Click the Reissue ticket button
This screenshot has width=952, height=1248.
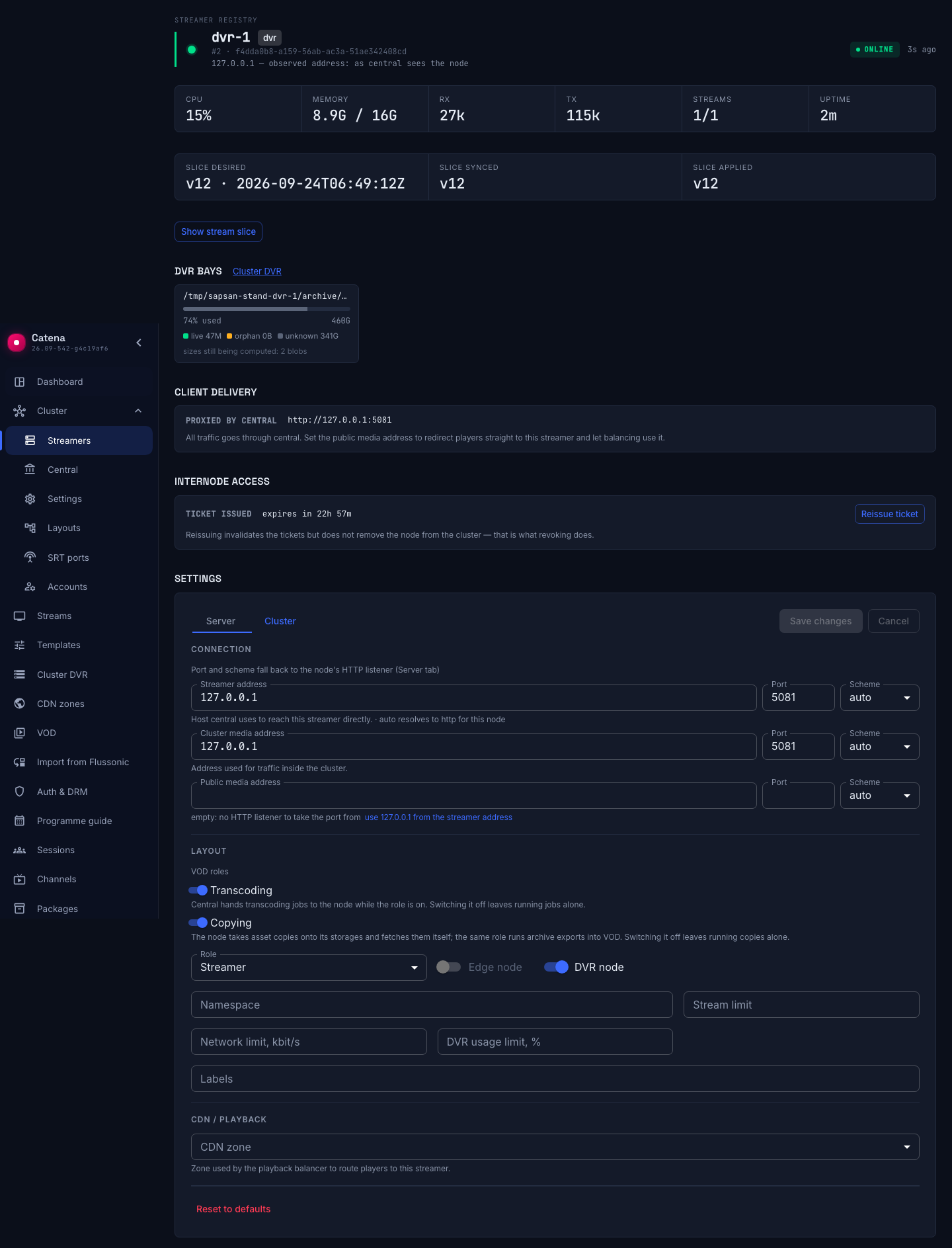pos(889,514)
